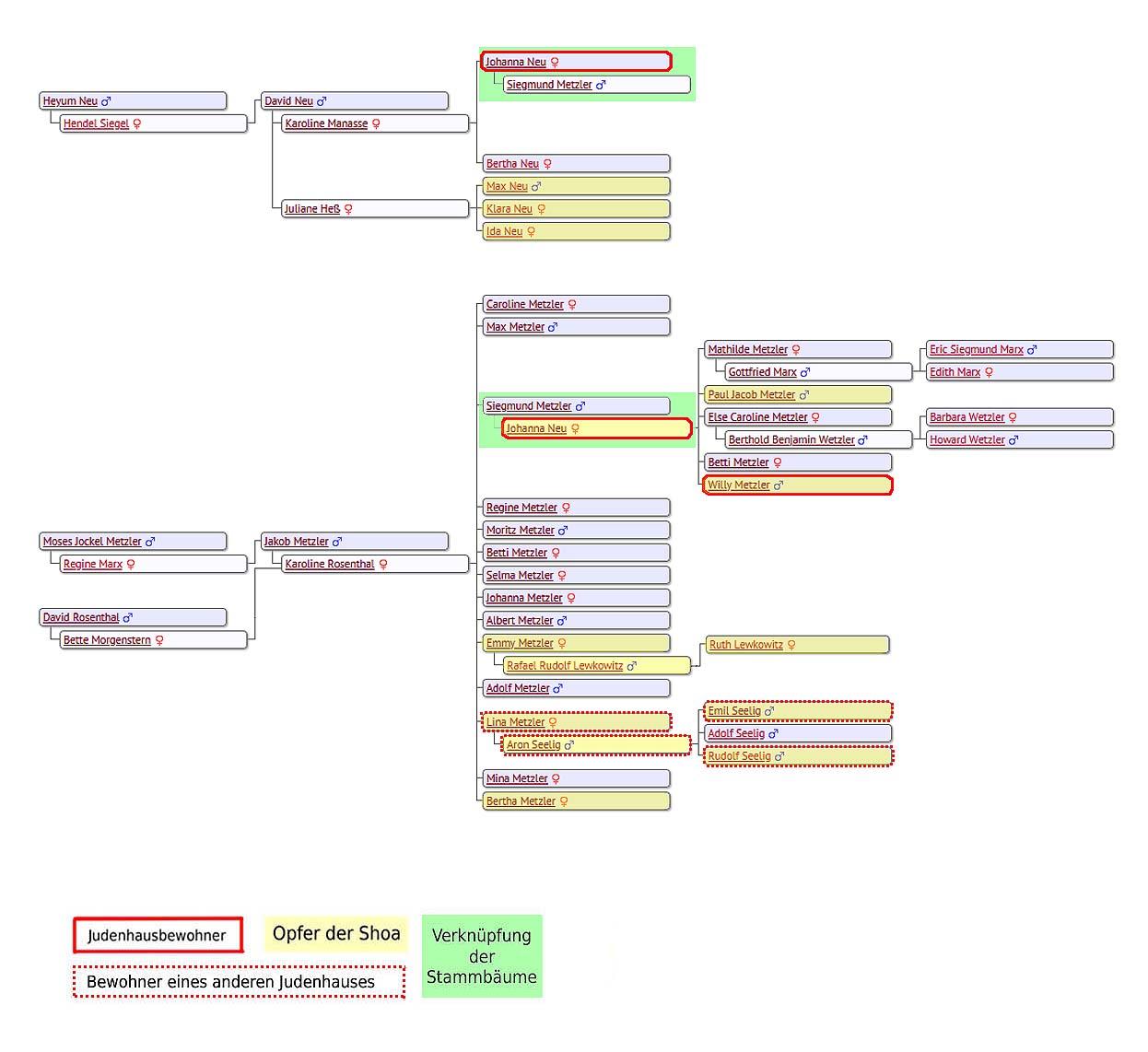1148x1052 pixels.
Task: Click the female icon after Bette Morgenstern
Action: [159, 640]
